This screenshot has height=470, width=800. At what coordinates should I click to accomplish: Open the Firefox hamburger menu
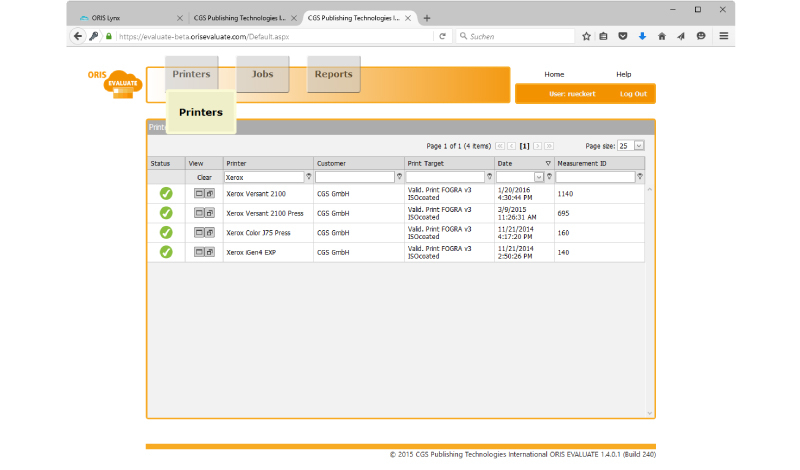723,36
